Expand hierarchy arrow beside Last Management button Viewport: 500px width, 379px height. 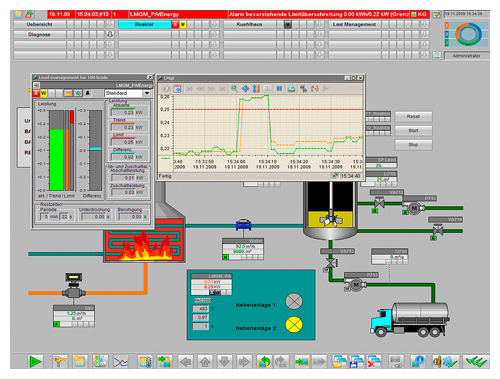425,24
